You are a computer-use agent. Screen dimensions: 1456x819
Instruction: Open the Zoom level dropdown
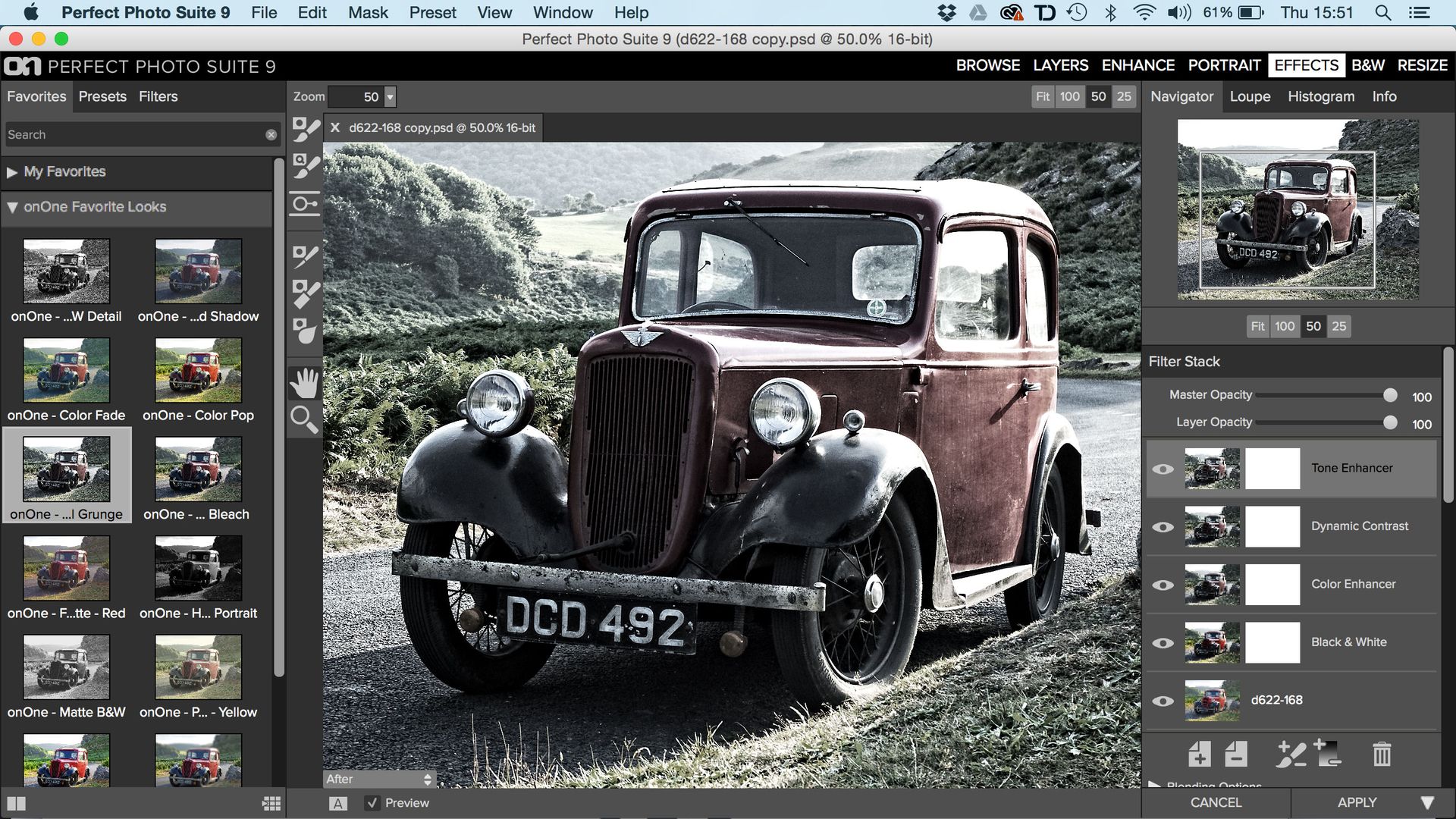(389, 97)
